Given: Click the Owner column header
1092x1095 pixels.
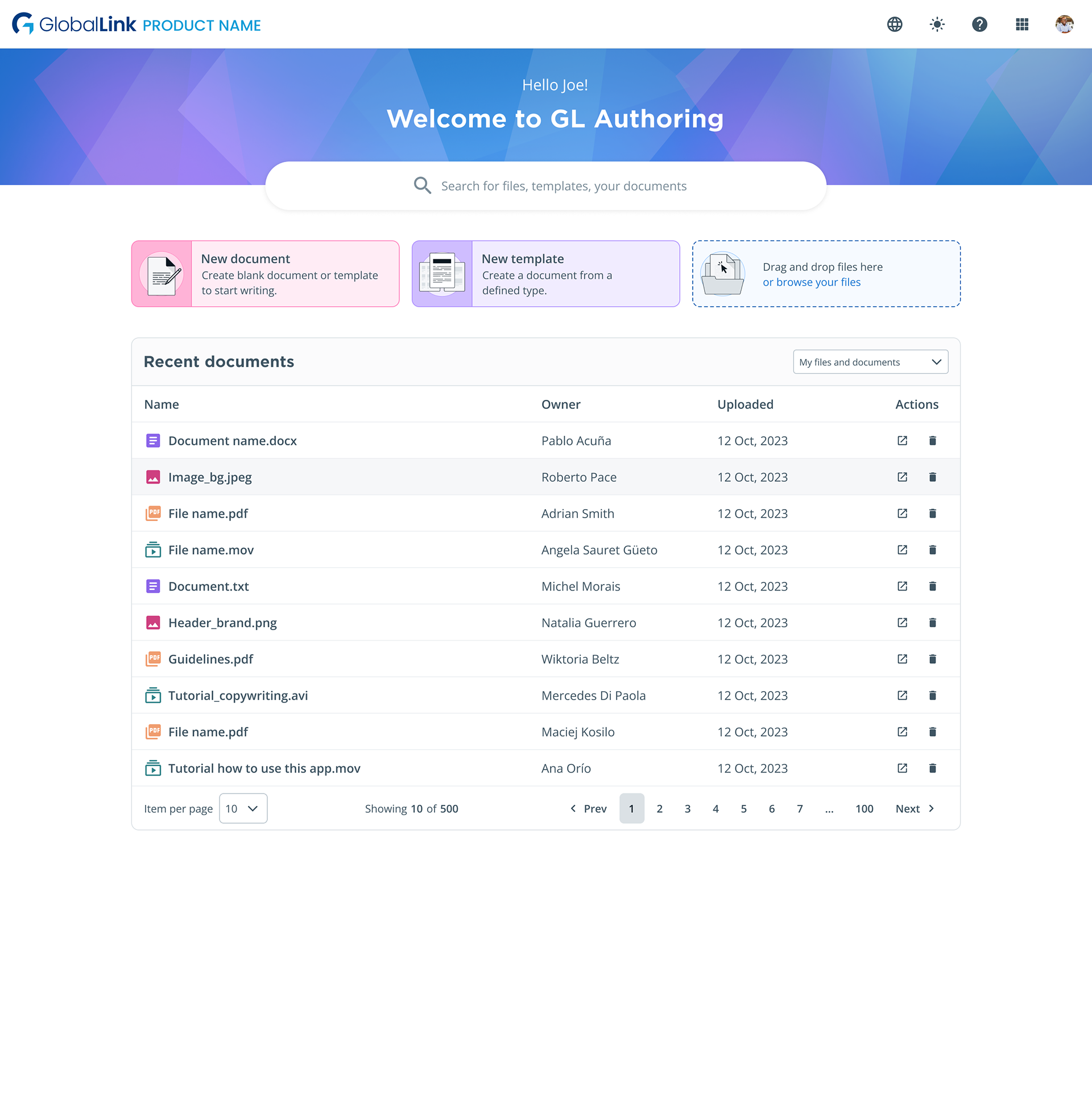Looking at the screenshot, I should [561, 404].
